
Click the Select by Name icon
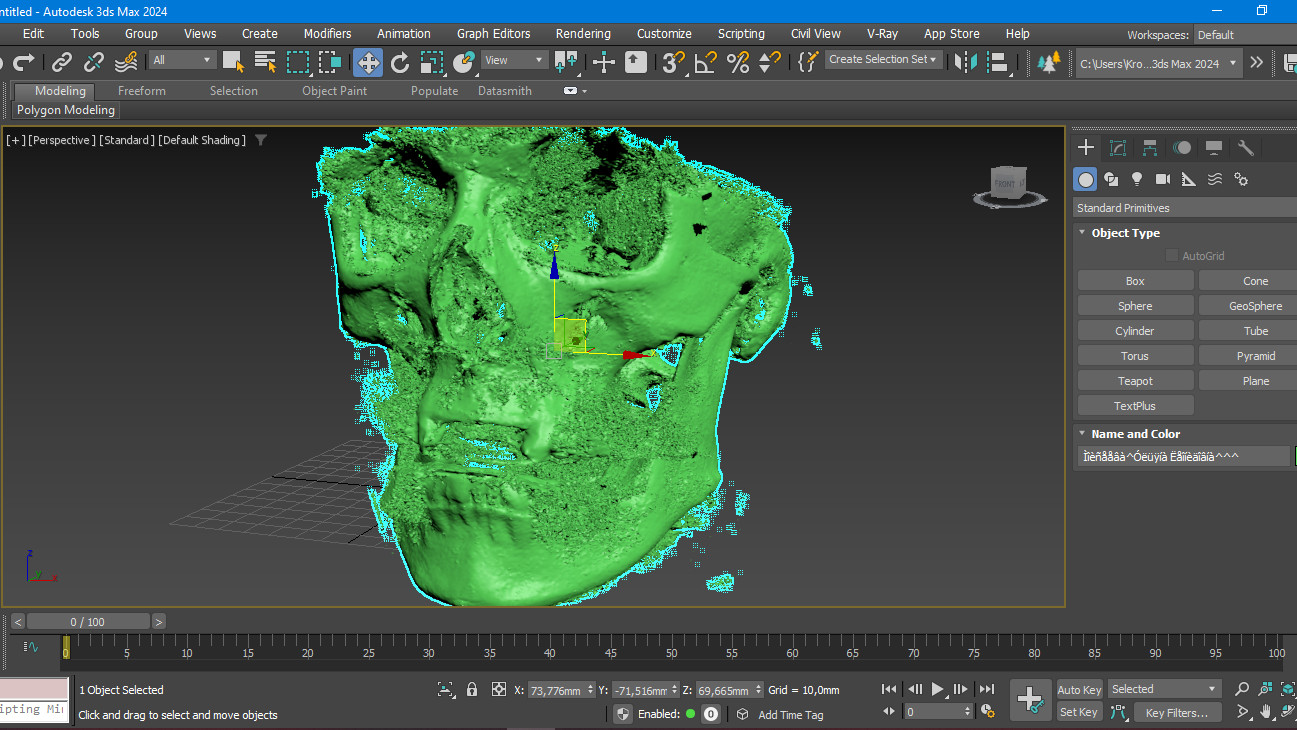(x=265, y=63)
